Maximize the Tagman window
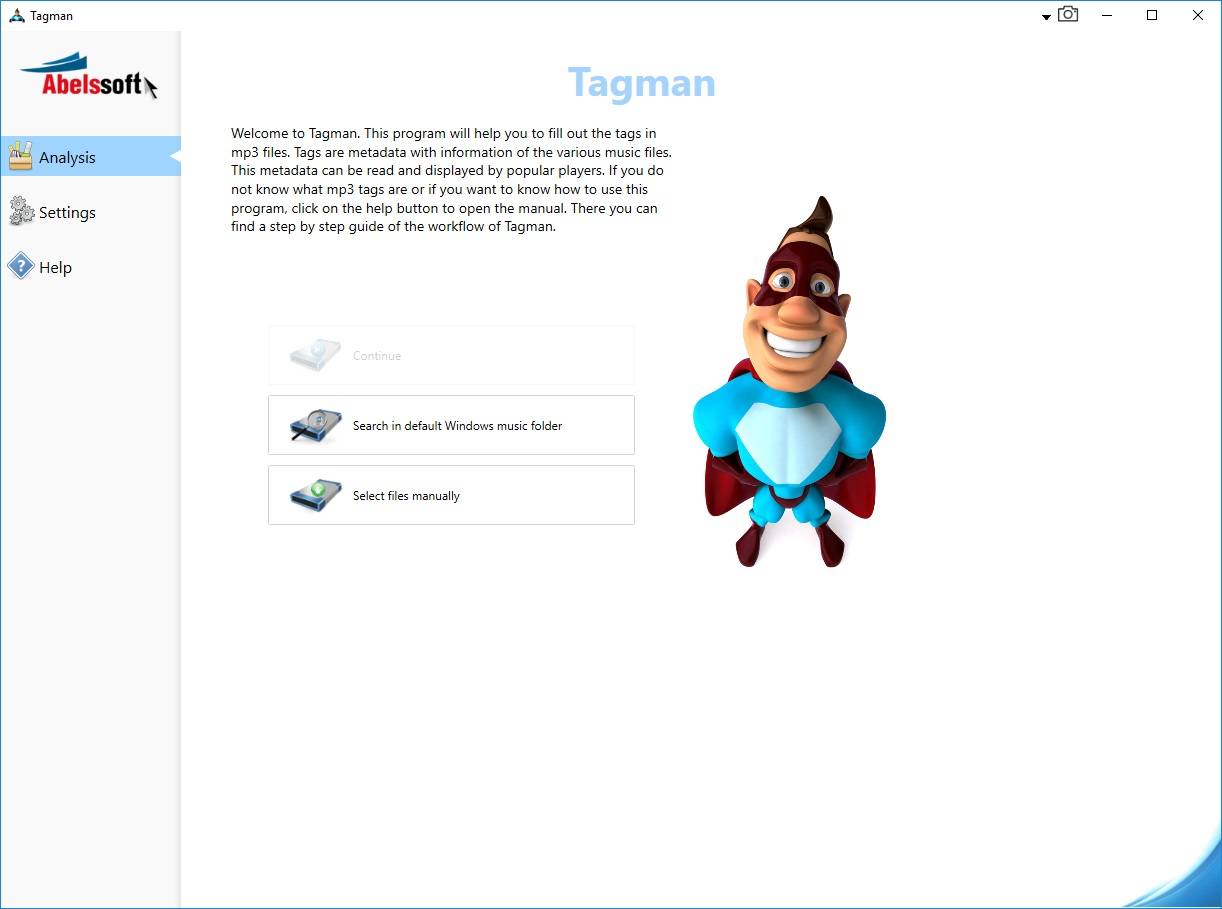This screenshot has width=1222, height=909. tap(1152, 16)
